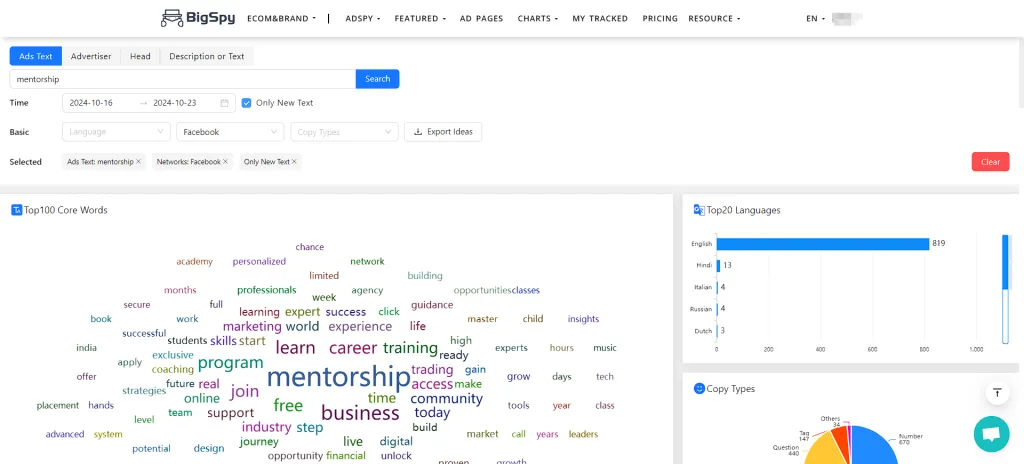
Task: Select the Description or Text tab
Action: (x=207, y=57)
